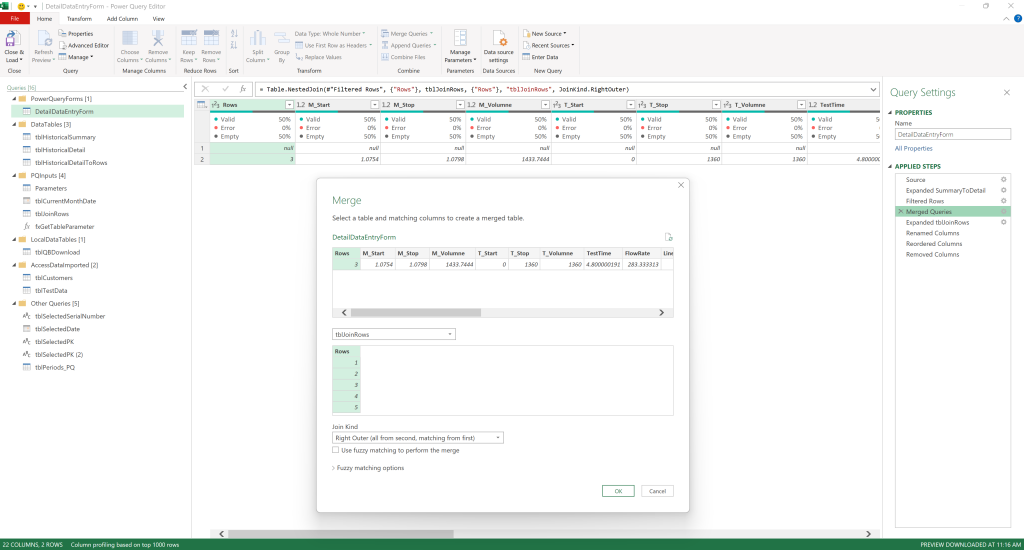Click the main grid horizontal scrollbar
Viewport: 1024px width, 550px height.
pos(340,534)
